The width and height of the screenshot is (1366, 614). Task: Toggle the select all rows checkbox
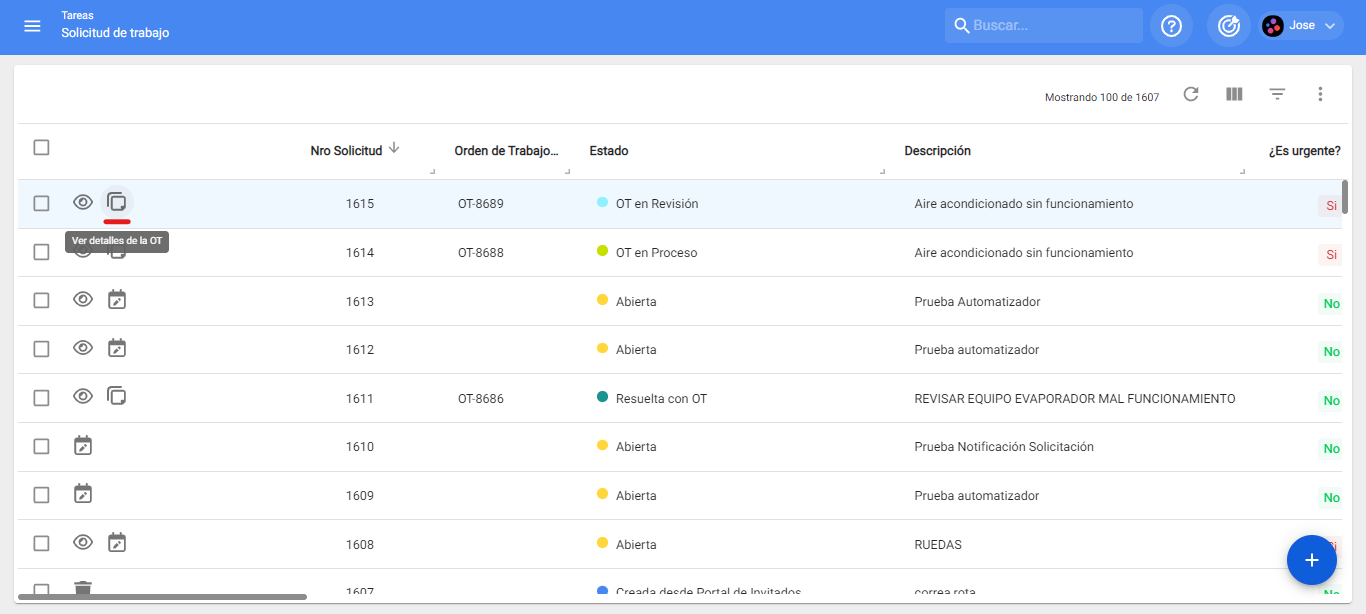coord(41,148)
